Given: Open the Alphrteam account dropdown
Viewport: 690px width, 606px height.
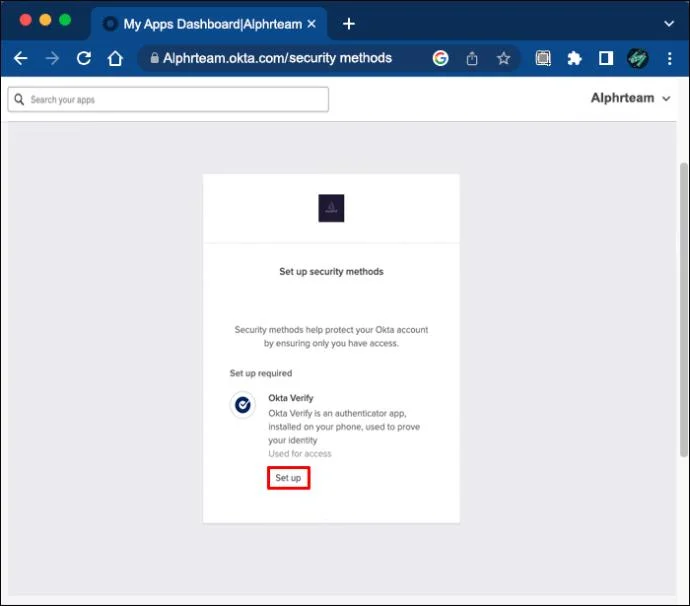Looking at the screenshot, I should tap(631, 98).
